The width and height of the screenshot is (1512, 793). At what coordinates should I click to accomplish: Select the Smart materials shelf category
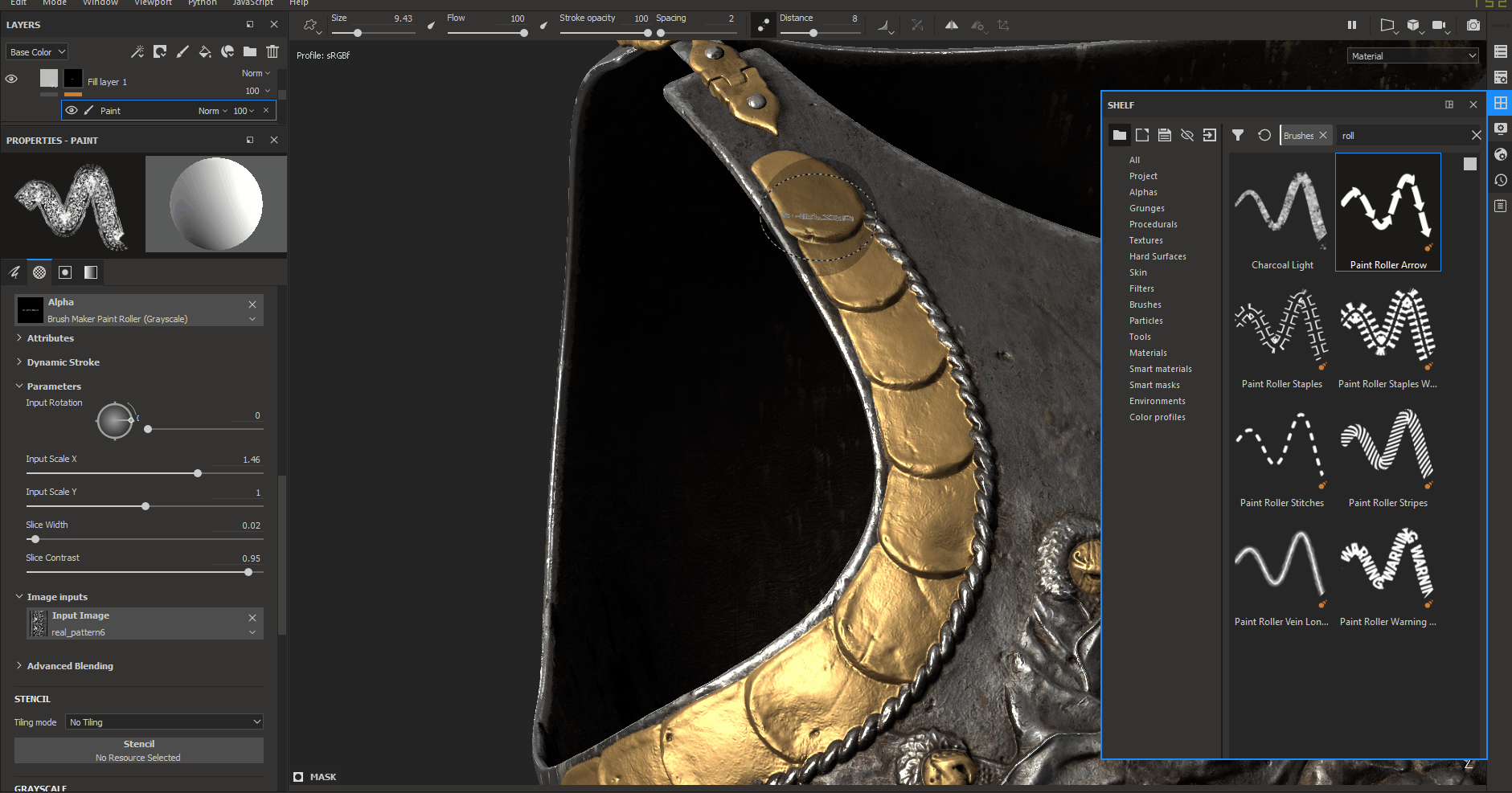point(1160,369)
